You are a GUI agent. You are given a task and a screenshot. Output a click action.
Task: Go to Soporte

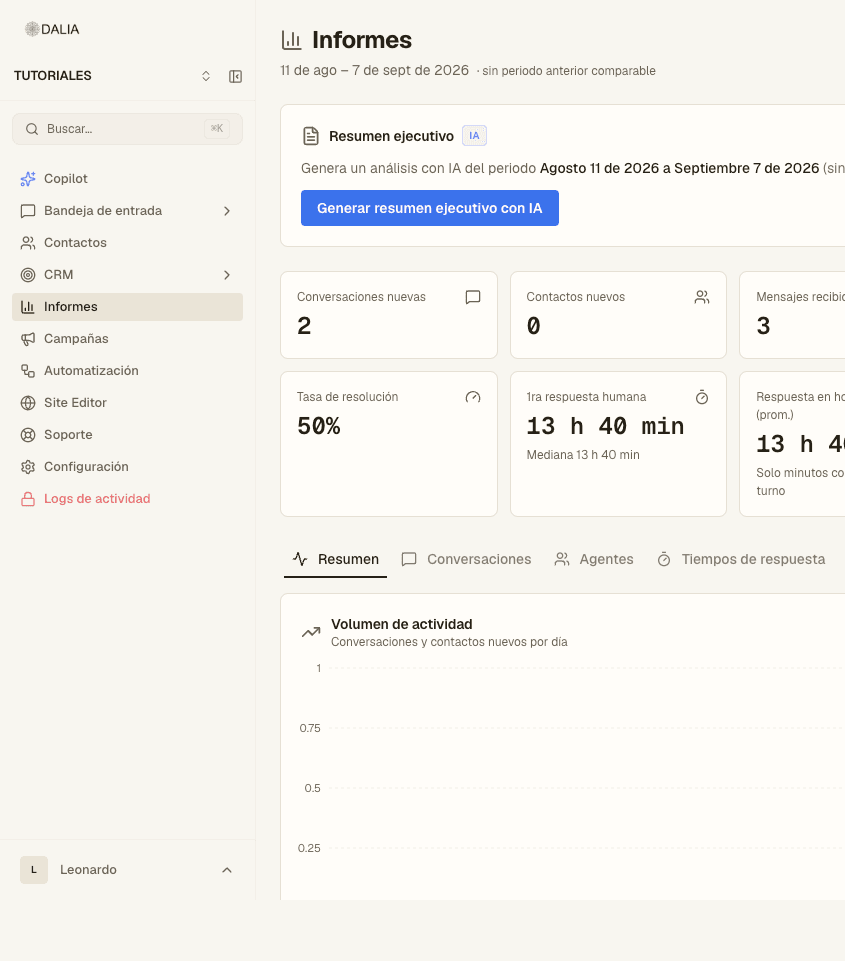pos(127,435)
